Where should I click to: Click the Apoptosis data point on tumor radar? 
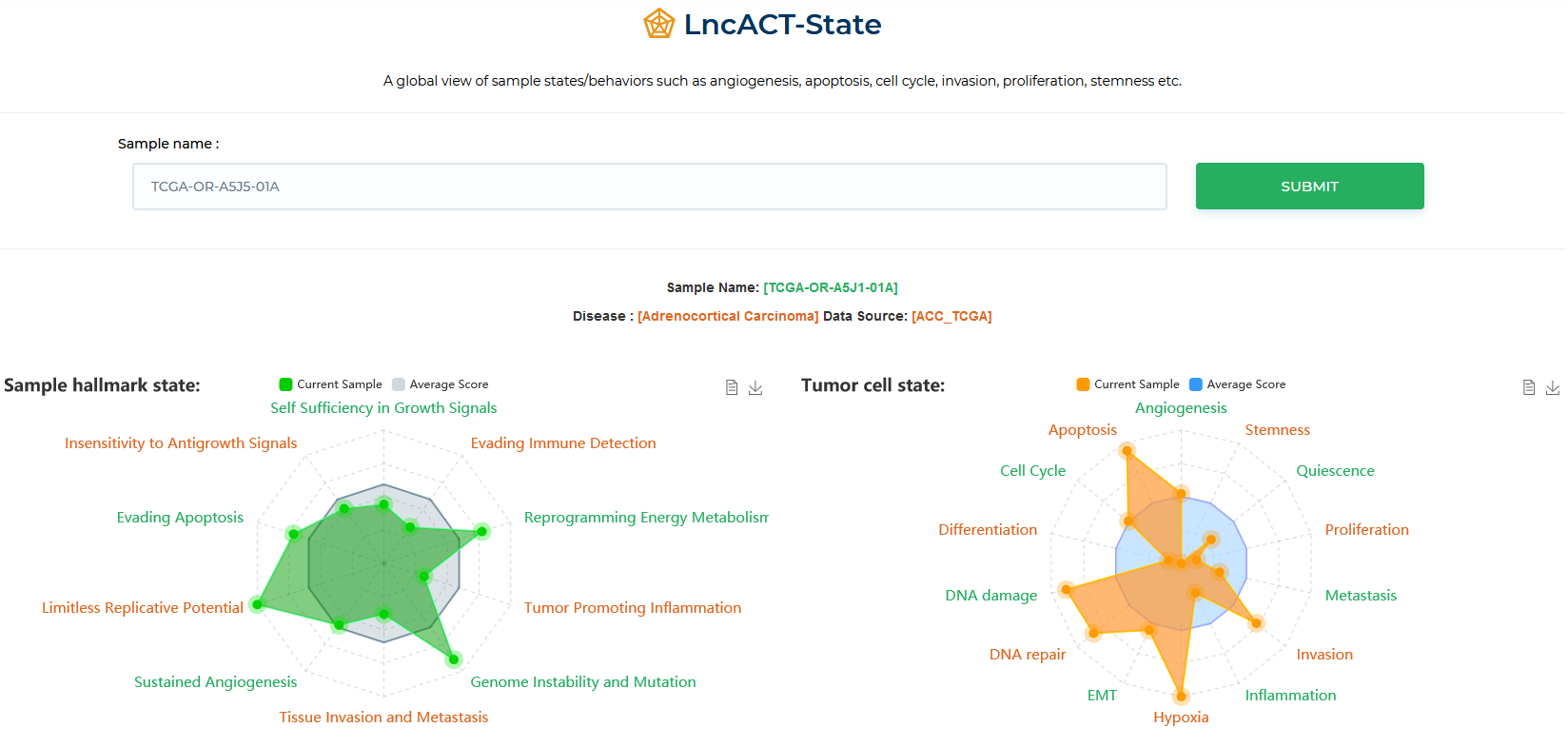1127,451
